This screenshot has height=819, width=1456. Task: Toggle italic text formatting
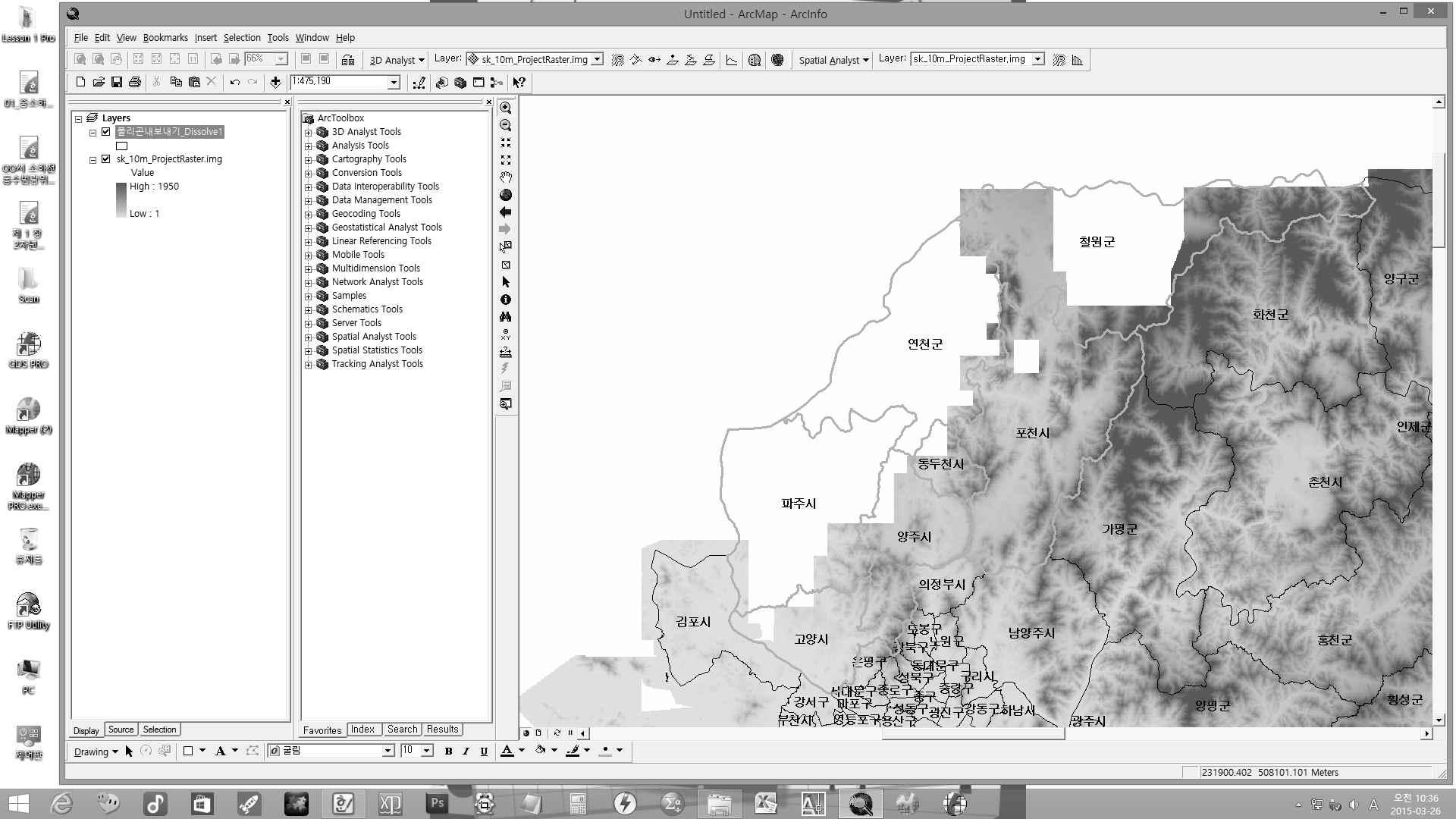click(466, 751)
